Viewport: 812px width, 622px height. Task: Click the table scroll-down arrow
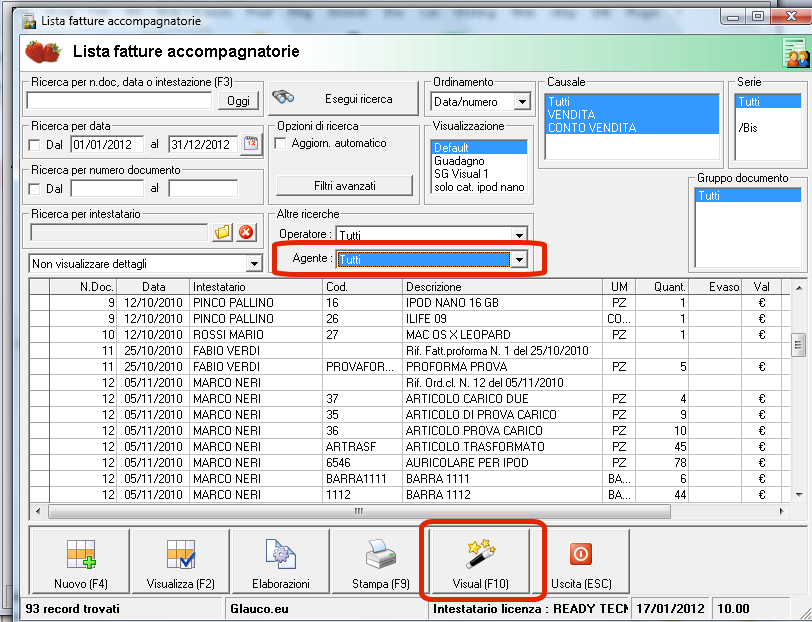[798, 495]
